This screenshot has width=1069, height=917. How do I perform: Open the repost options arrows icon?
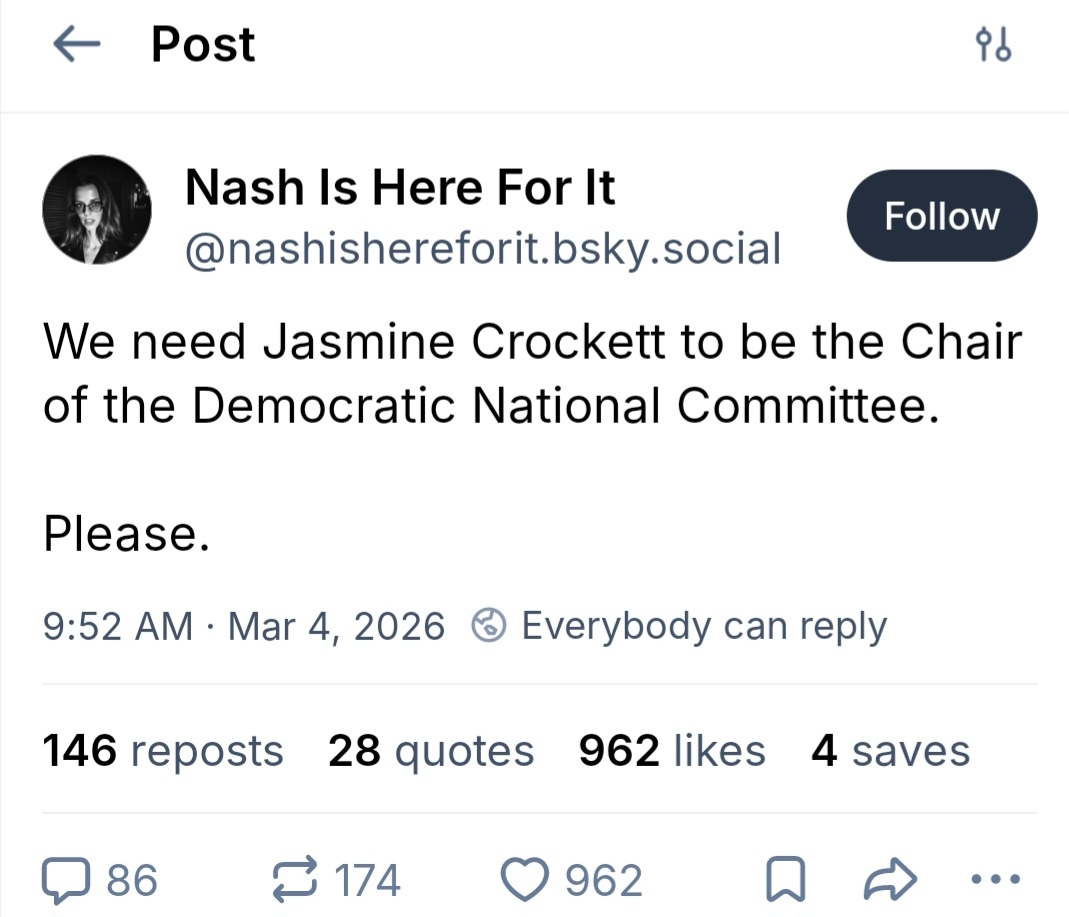tap(296, 880)
